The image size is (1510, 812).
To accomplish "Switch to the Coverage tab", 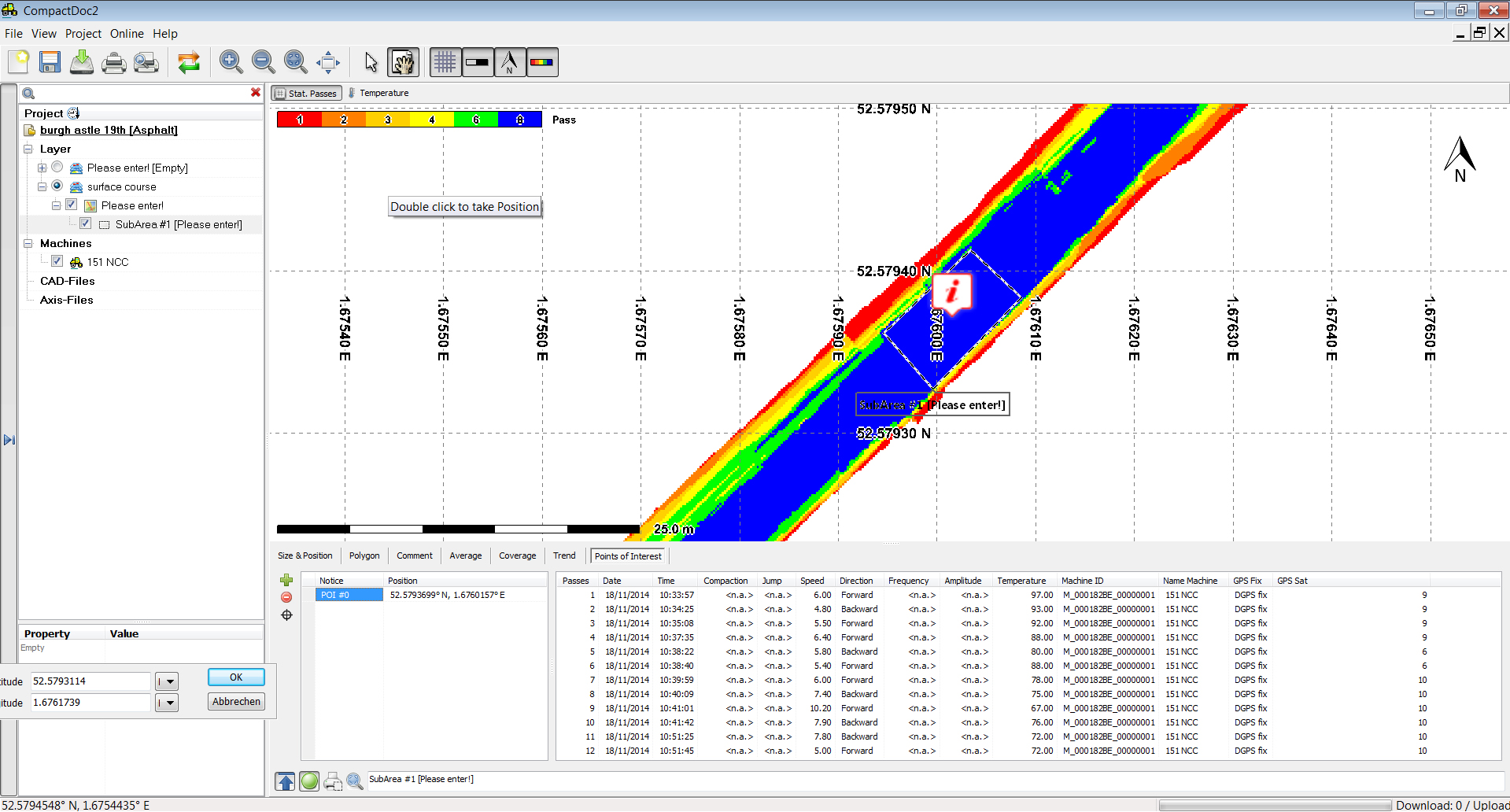I will point(517,555).
